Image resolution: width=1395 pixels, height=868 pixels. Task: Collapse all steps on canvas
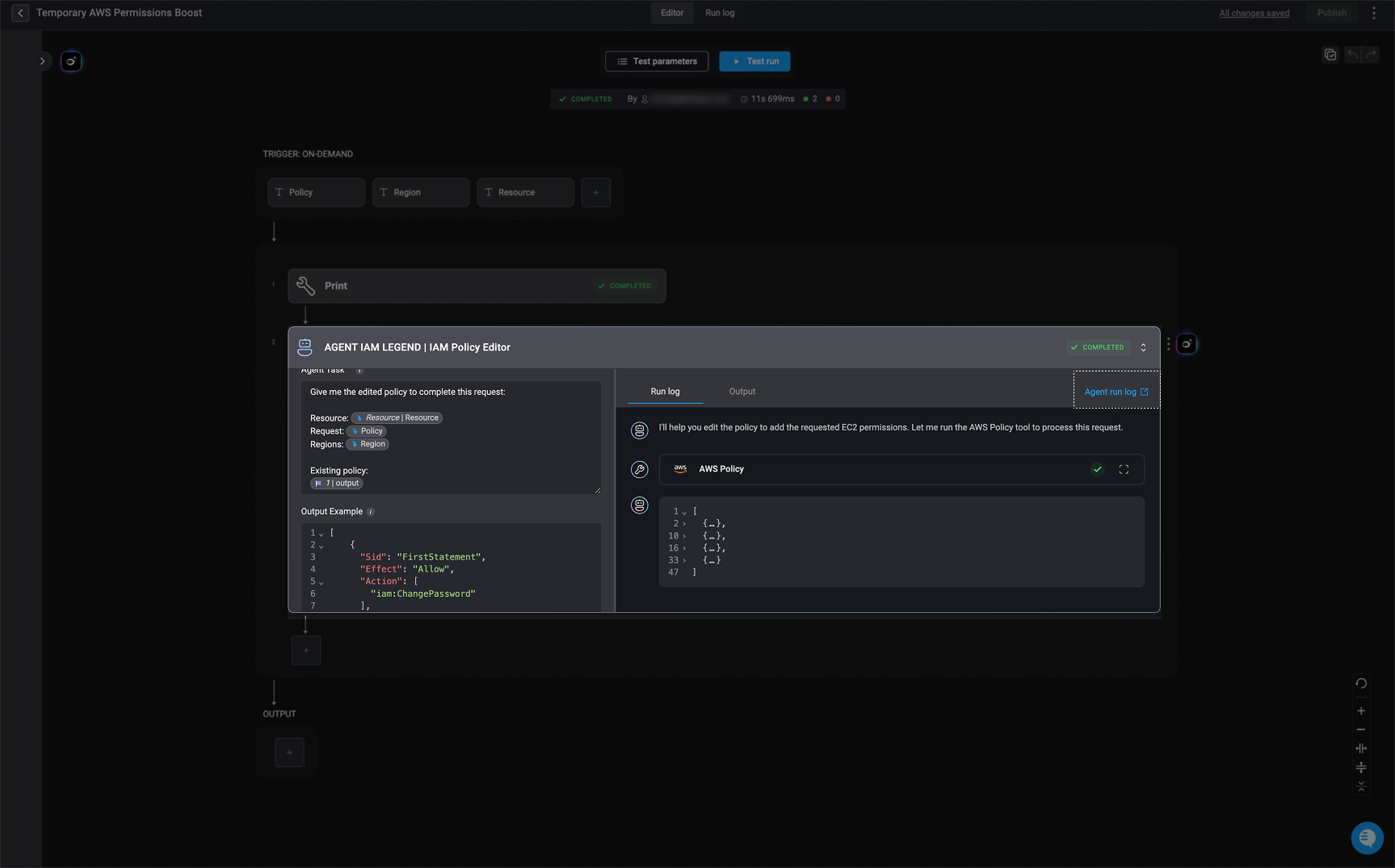point(1361,786)
